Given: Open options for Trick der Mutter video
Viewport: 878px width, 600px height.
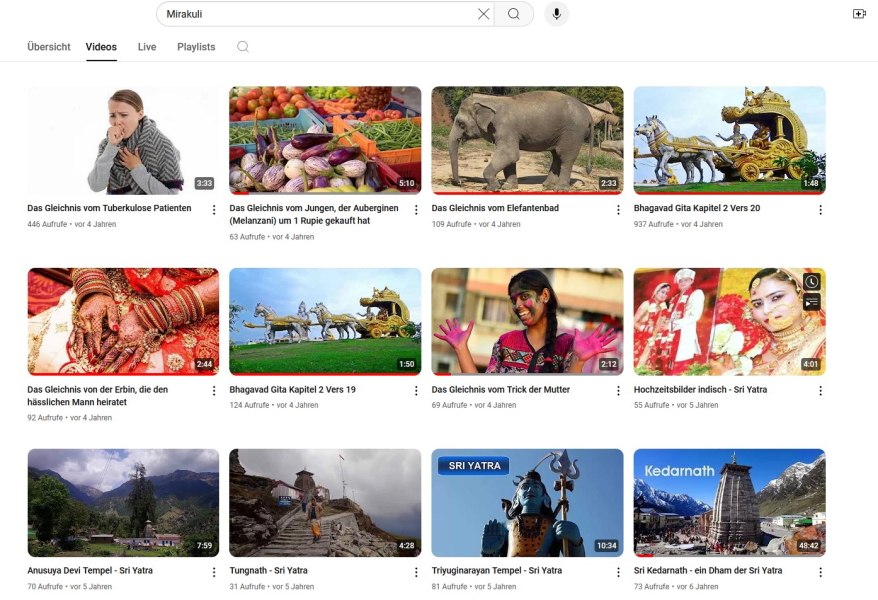Looking at the screenshot, I should point(618,391).
